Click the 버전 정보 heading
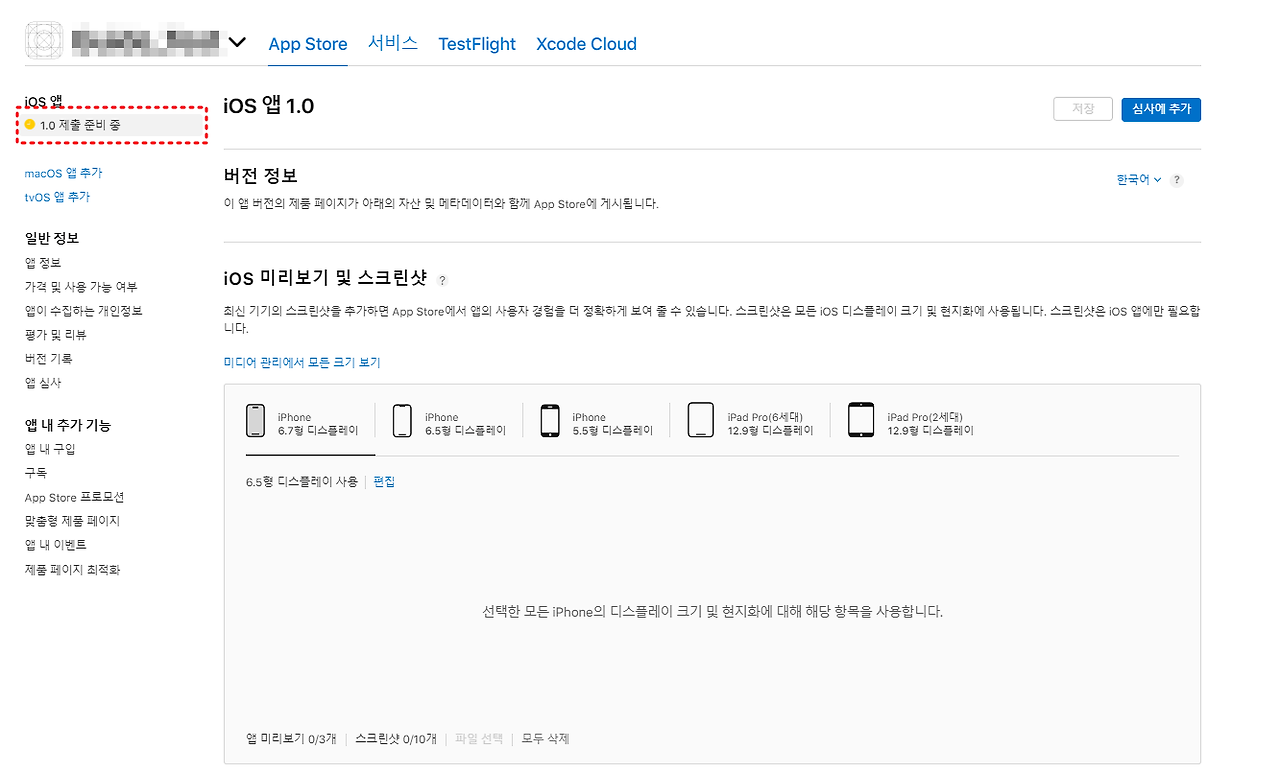The height and width of the screenshot is (772, 1280). tap(261, 176)
